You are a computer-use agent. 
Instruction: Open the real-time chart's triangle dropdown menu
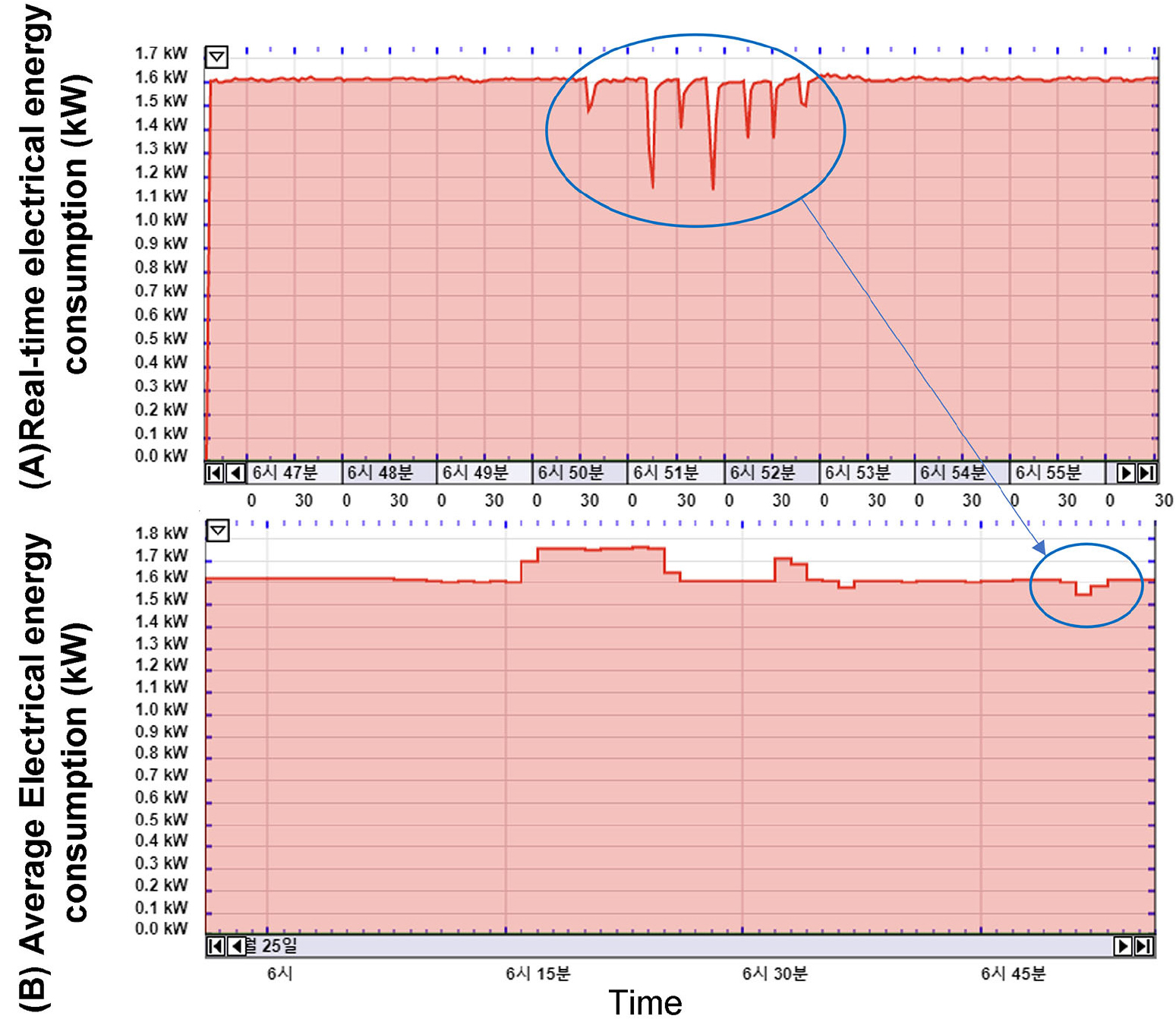pyautogui.click(x=217, y=57)
